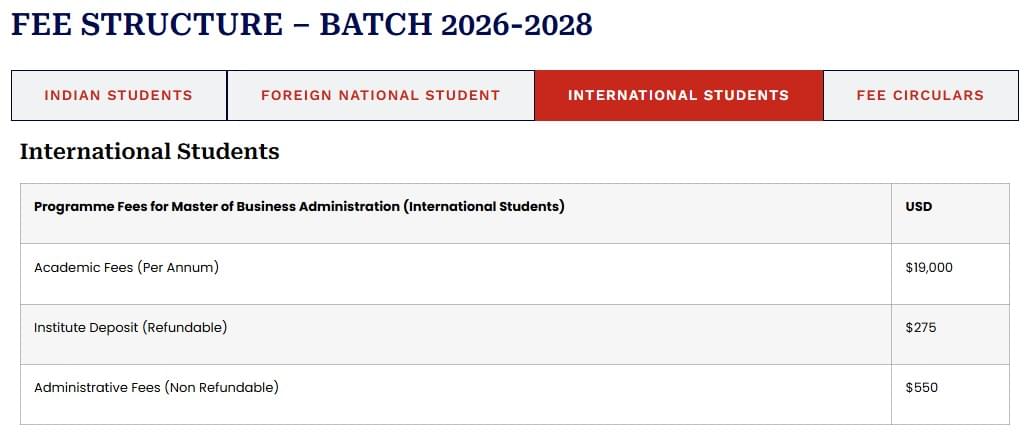The width and height of the screenshot is (1025, 438).
Task: Click the $550 administrative fee amount
Action: click(x=921, y=388)
